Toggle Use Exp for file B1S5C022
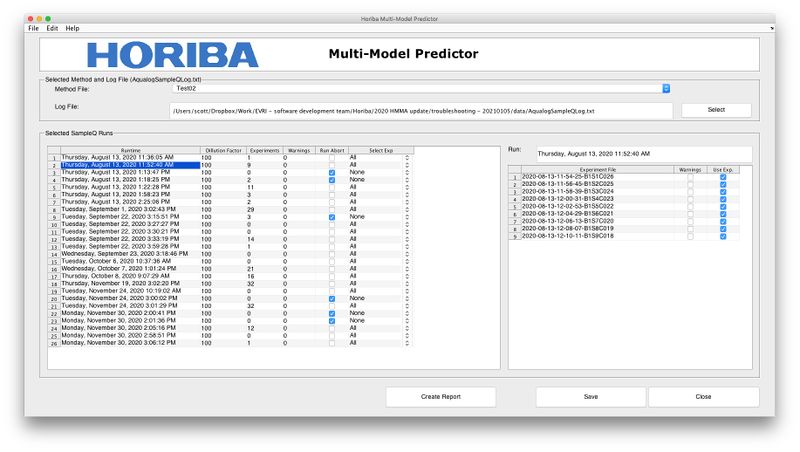Screen dimensions: 800x452 pyautogui.click(x=723, y=207)
